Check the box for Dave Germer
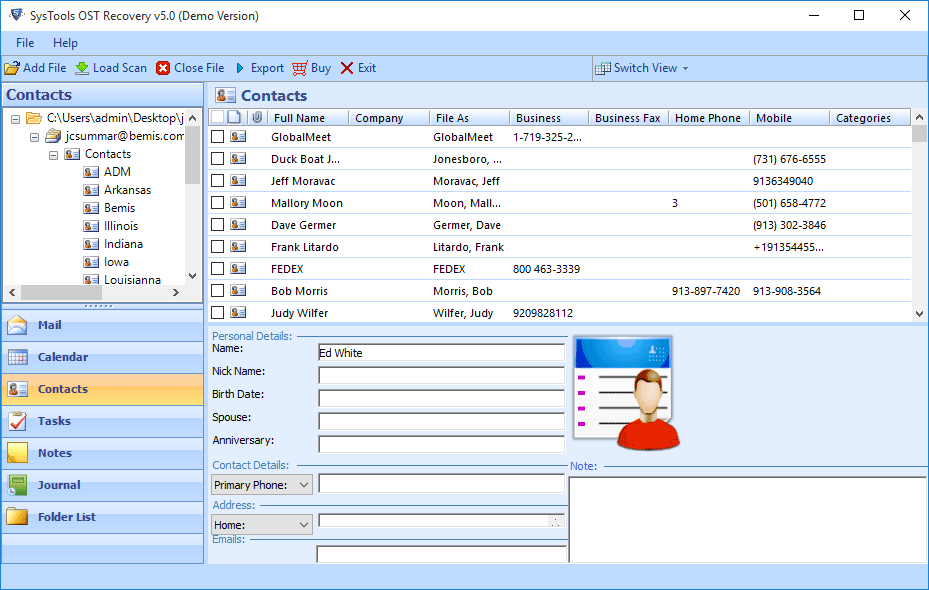 (x=217, y=225)
